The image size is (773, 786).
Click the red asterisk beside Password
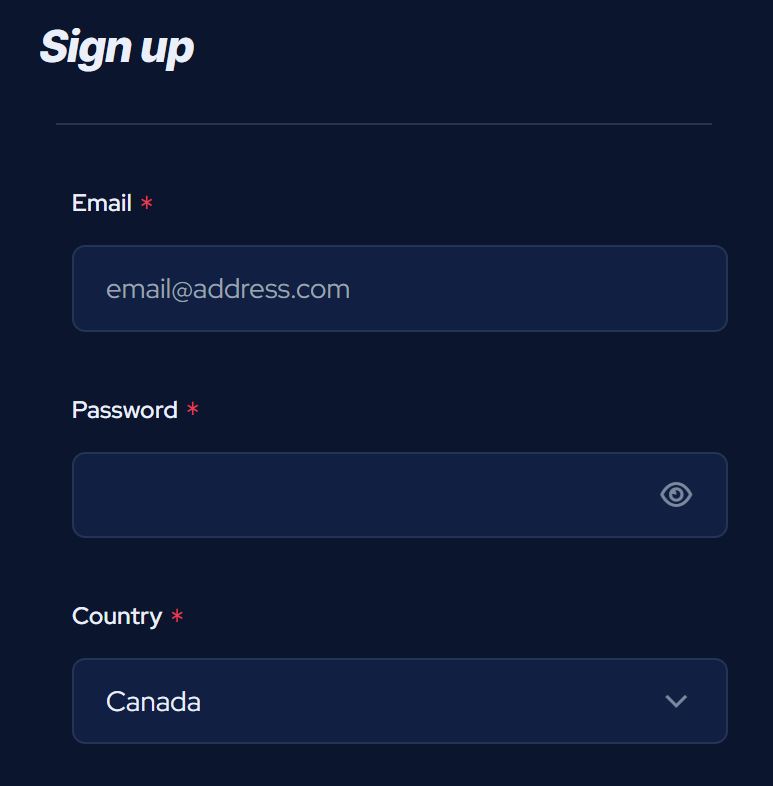pos(192,410)
